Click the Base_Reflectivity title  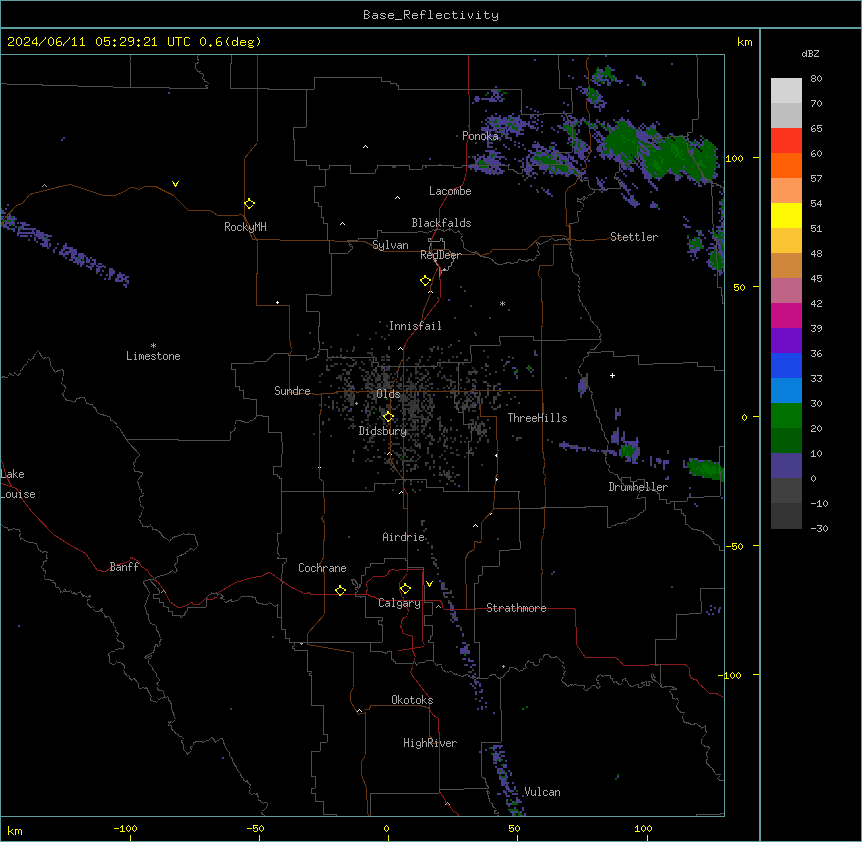(431, 15)
